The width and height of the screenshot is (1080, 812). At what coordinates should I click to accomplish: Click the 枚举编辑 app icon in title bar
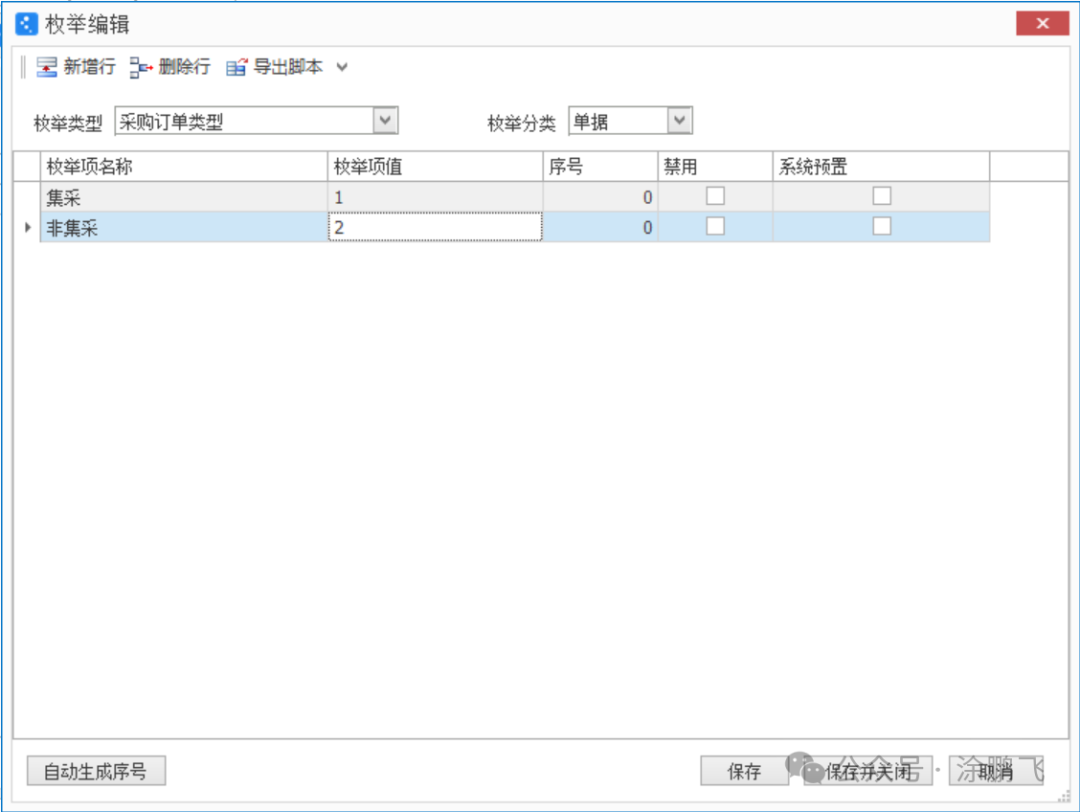[x=27, y=24]
